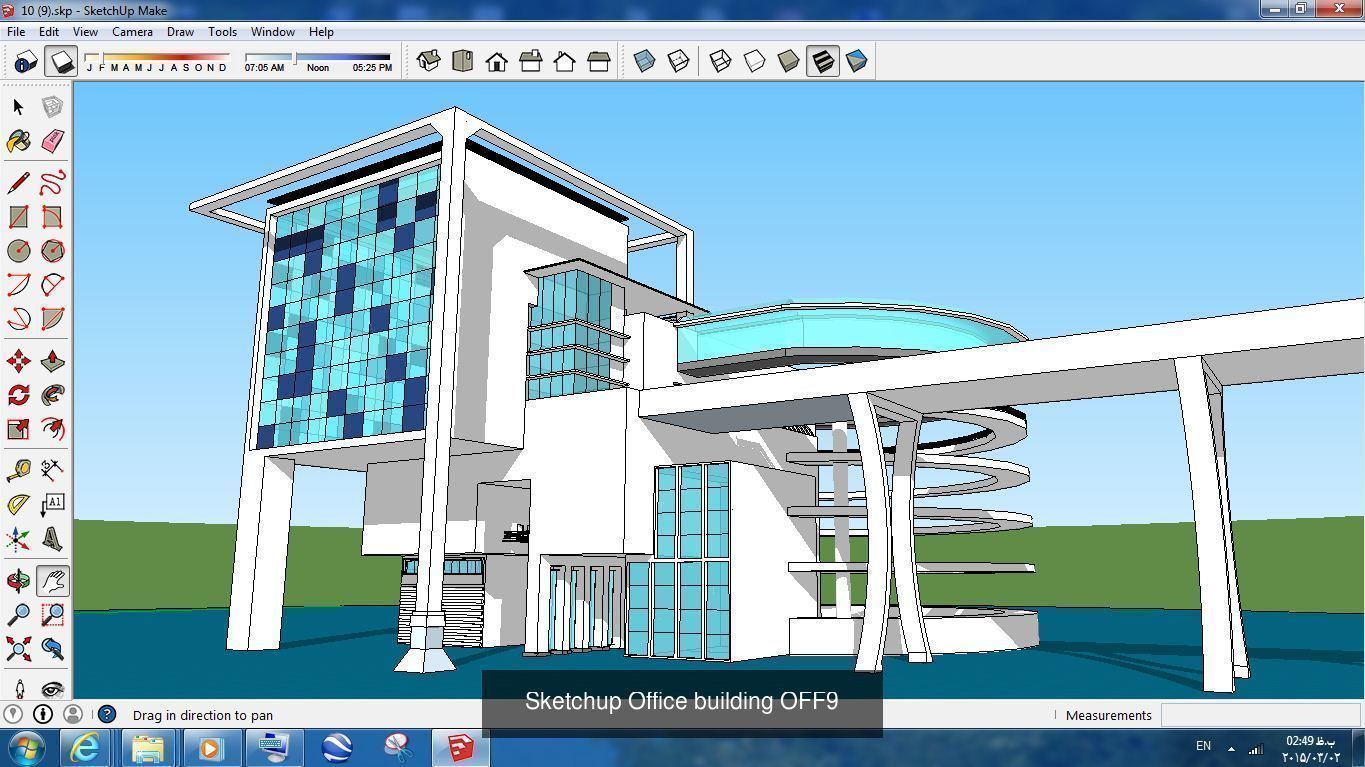Activate the Look Around eye tool

point(52,688)
